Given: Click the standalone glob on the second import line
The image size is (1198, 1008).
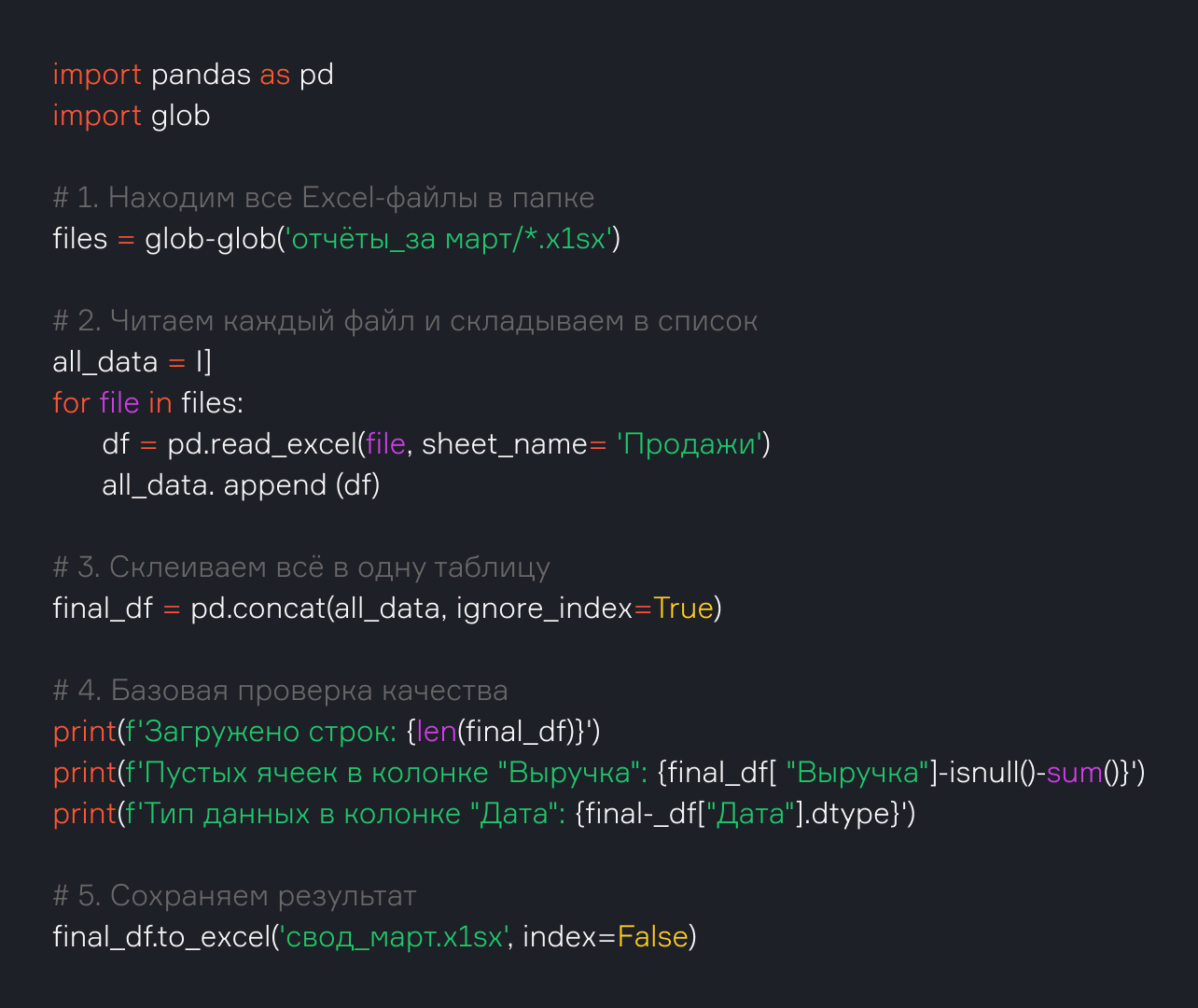Looking at the screenshot, I should [x=180, y=116].
